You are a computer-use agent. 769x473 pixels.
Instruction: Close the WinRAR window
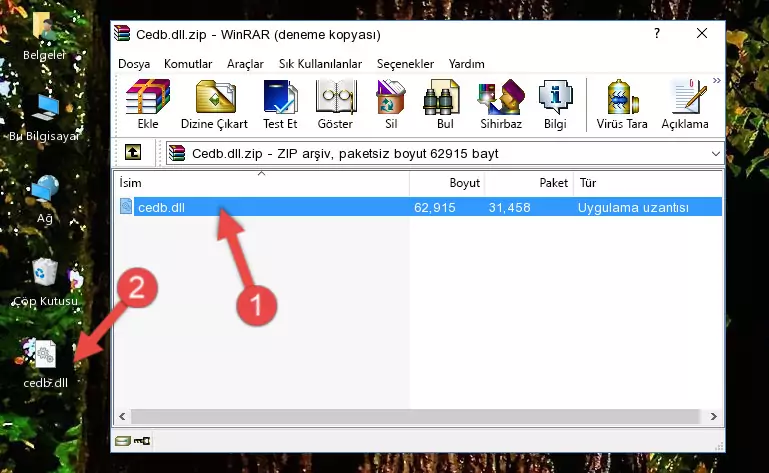click(x=702, y=33)
